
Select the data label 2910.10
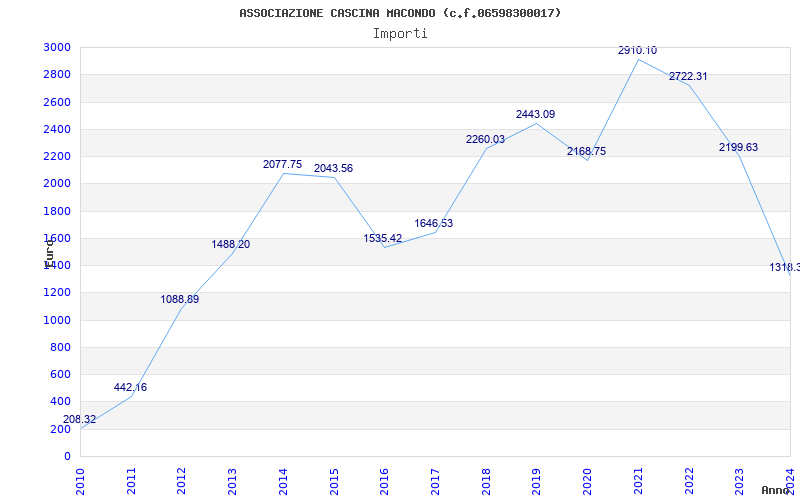[x=637, y=51]
